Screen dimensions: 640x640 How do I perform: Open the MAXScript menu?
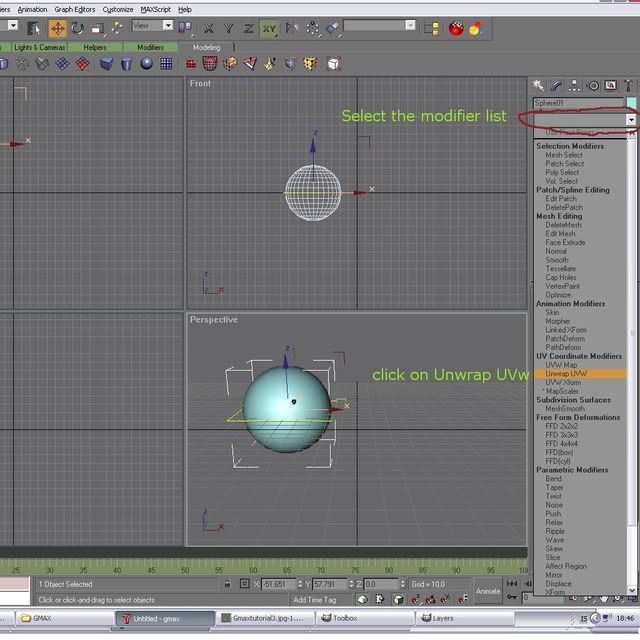(155, 9)
